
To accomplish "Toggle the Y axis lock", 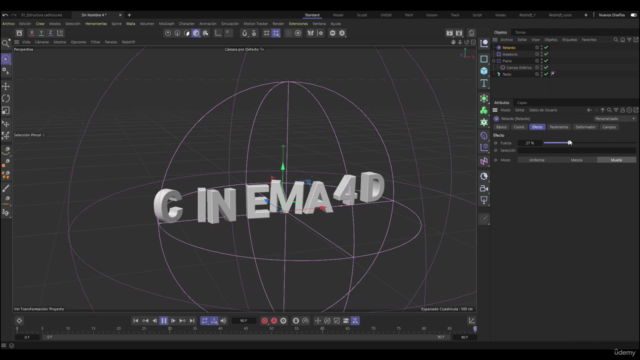I will click(41, 33).
